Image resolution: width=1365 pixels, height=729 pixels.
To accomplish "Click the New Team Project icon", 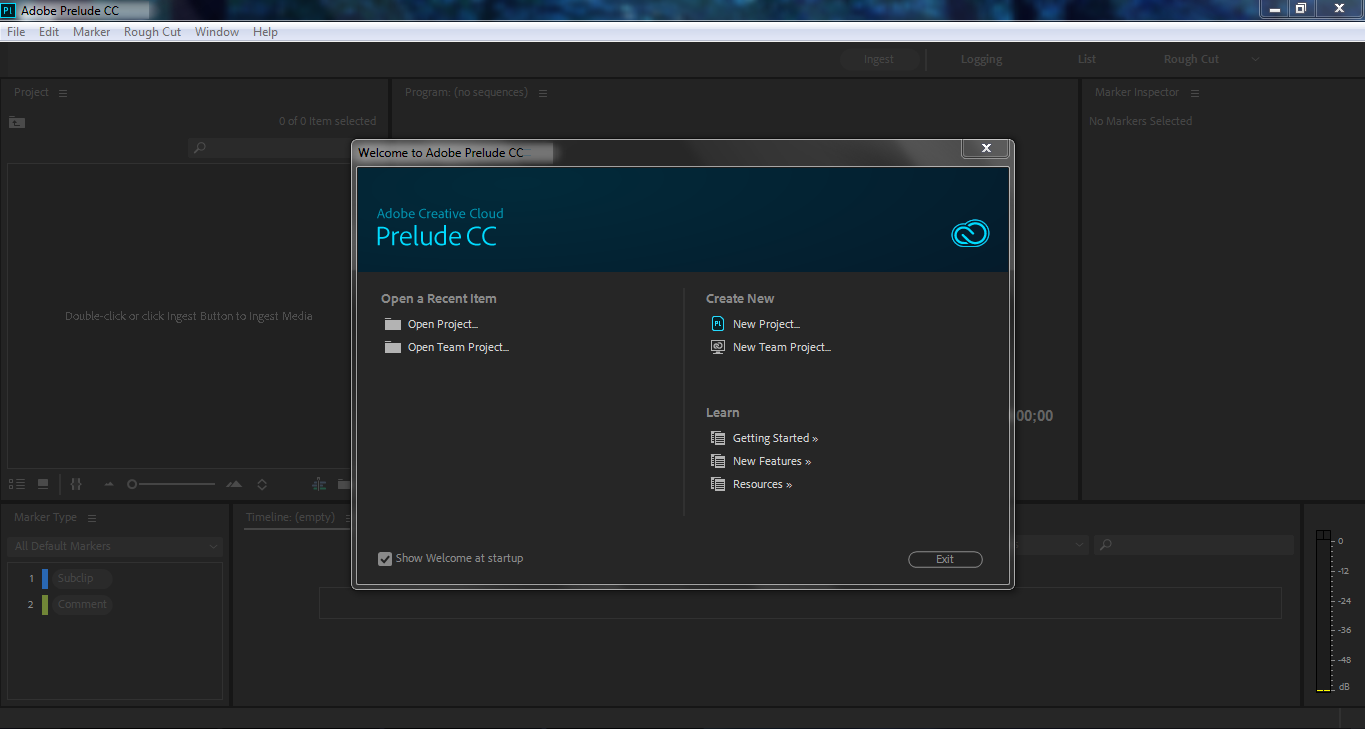I will point(717,347).
